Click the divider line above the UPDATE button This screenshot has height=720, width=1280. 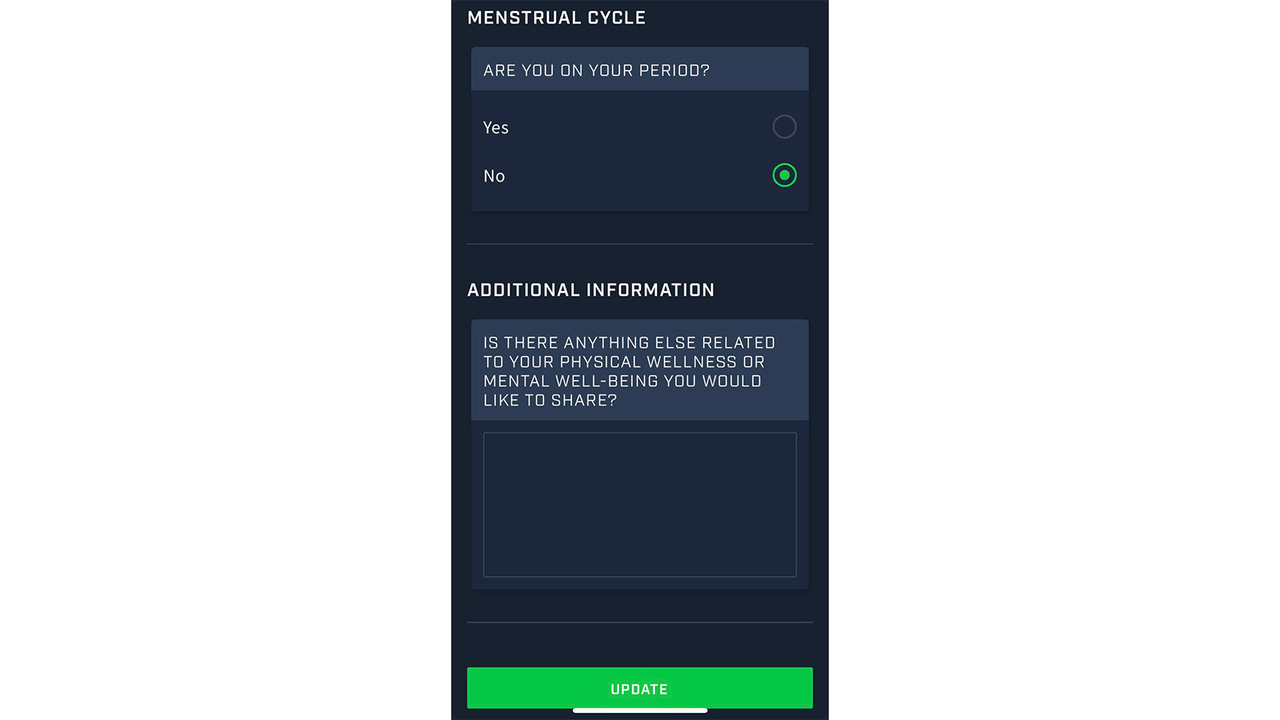click(x=640, y=622)
